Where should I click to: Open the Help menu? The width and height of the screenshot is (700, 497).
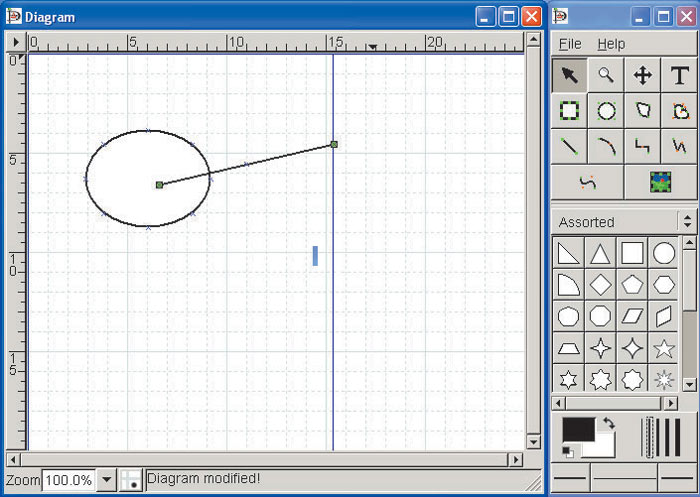611,44
